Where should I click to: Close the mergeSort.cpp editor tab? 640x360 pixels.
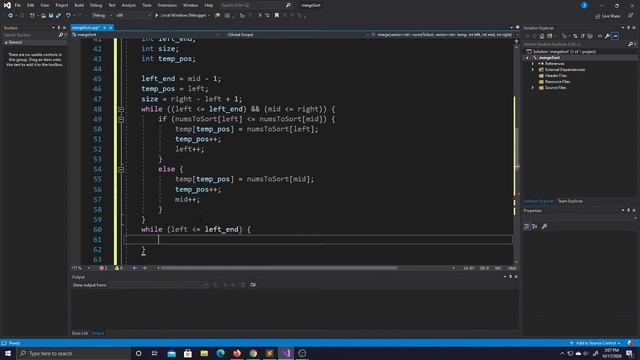pyautogui.click(x=111, y=28)
